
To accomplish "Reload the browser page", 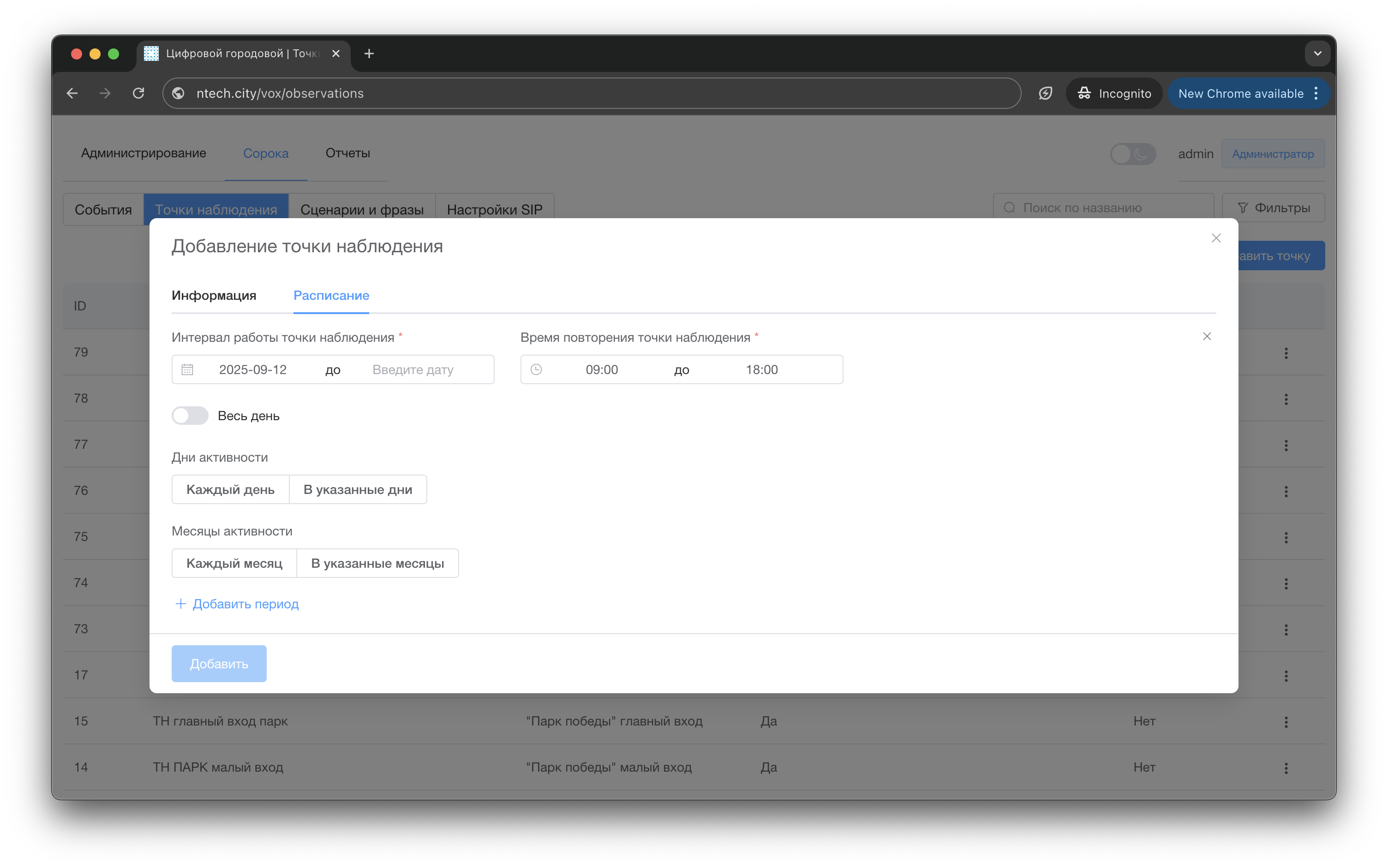I will tap(138, 93).
